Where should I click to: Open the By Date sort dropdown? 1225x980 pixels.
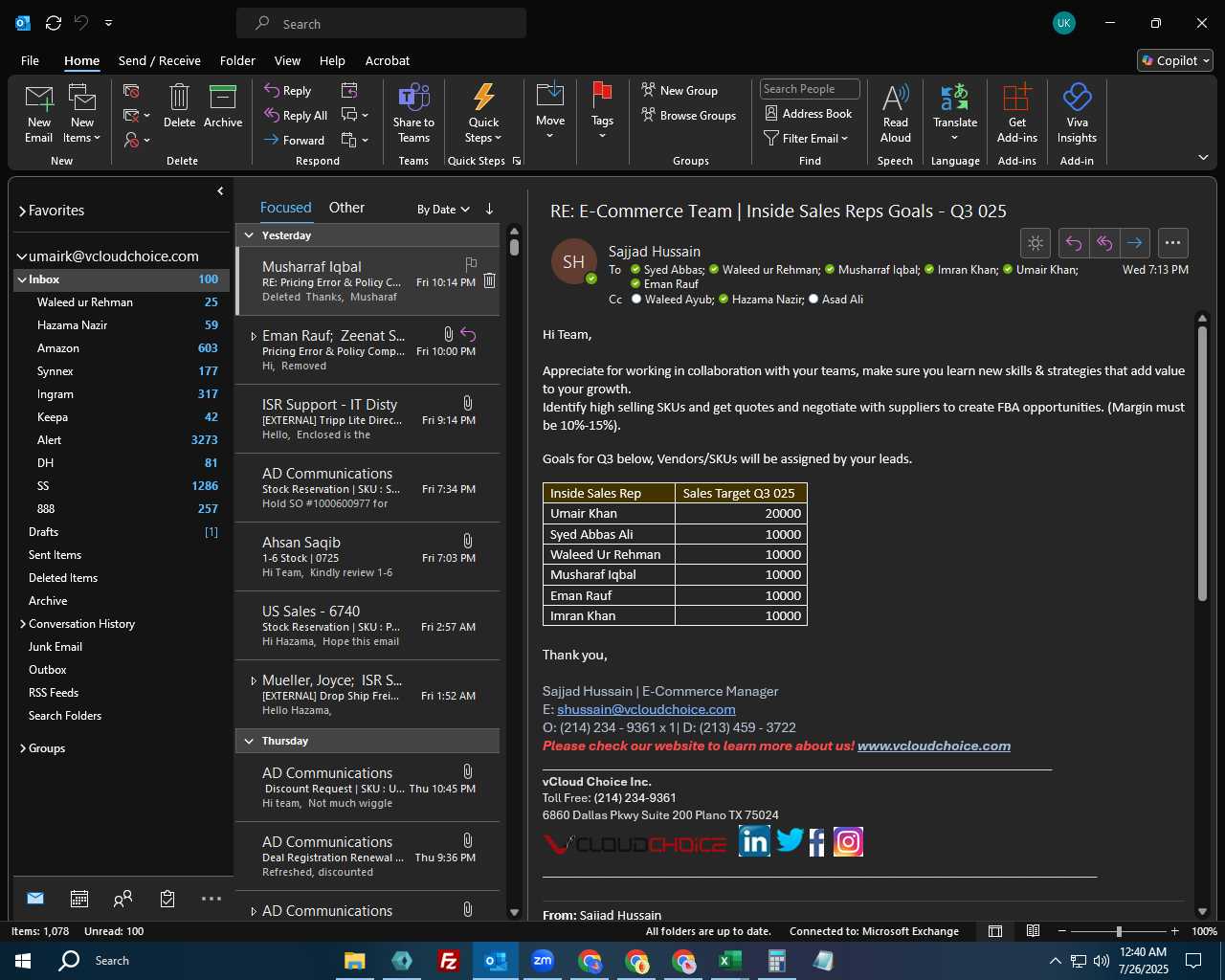coord(443,209)
